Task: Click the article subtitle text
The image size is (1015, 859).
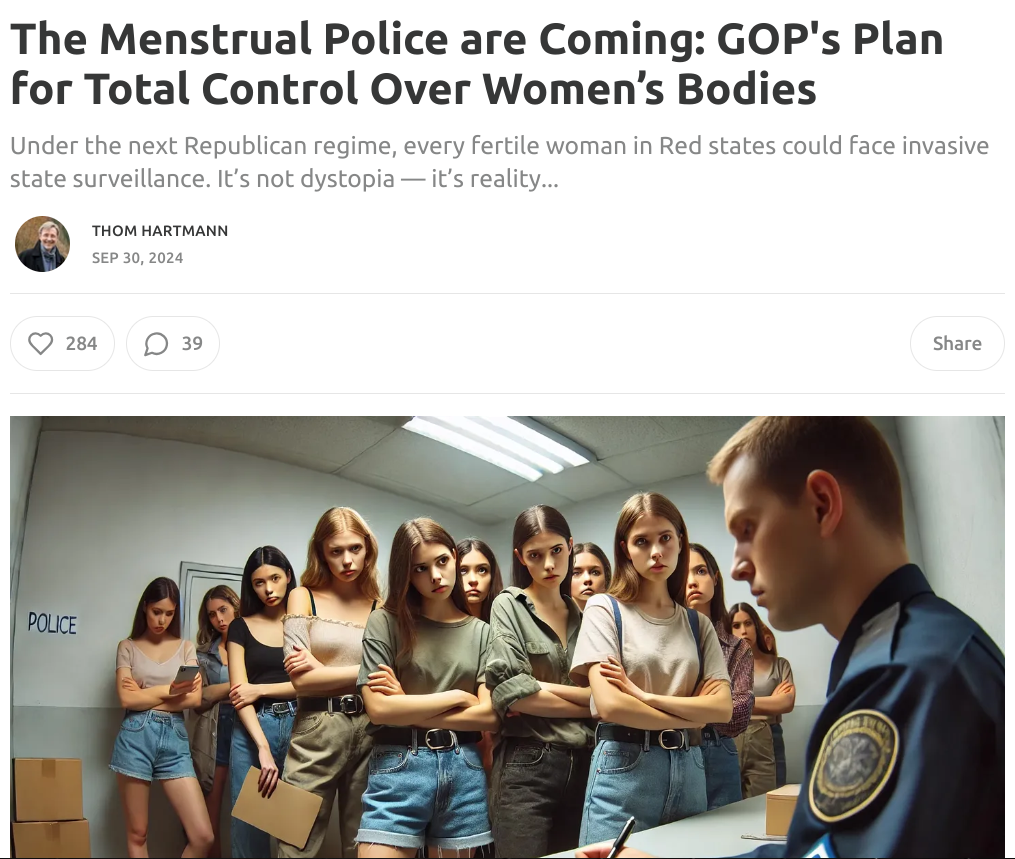Action: pyautogui.click(x=499, y=162)
